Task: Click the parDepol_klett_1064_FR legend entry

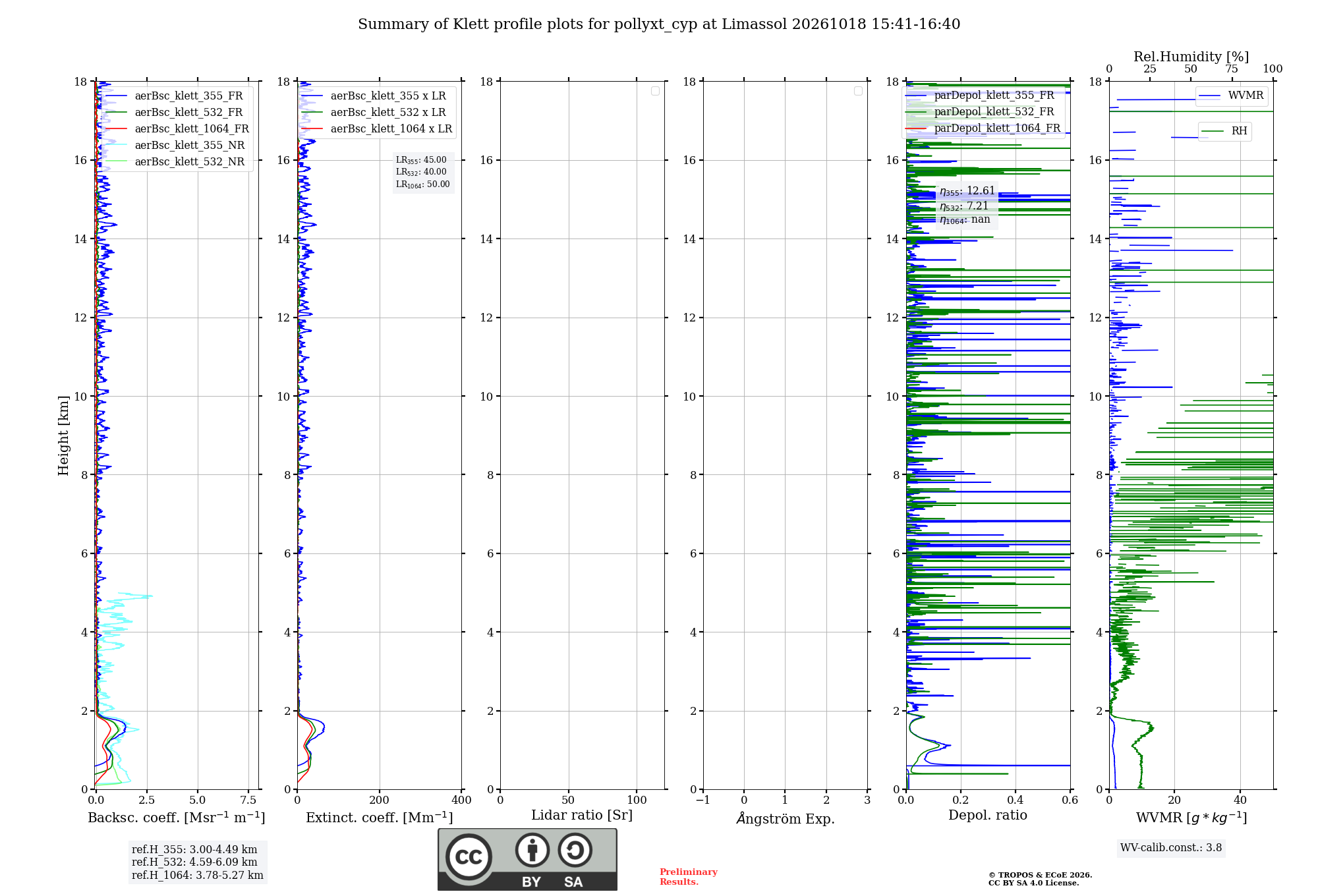Action: [985, 128]
